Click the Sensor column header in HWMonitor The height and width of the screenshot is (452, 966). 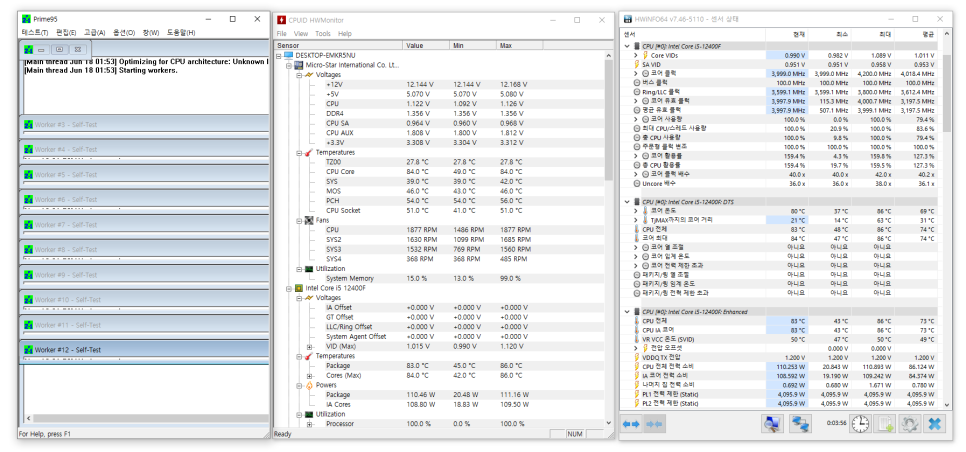point(338,46)
